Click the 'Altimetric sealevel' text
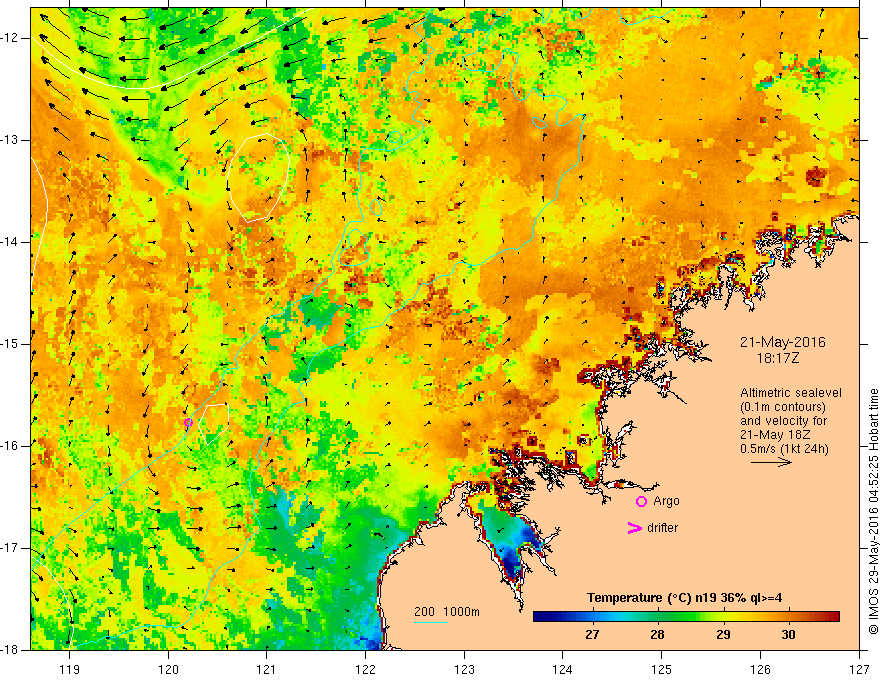The width and height of the screenshot is (880, 680). pos(791,393)
